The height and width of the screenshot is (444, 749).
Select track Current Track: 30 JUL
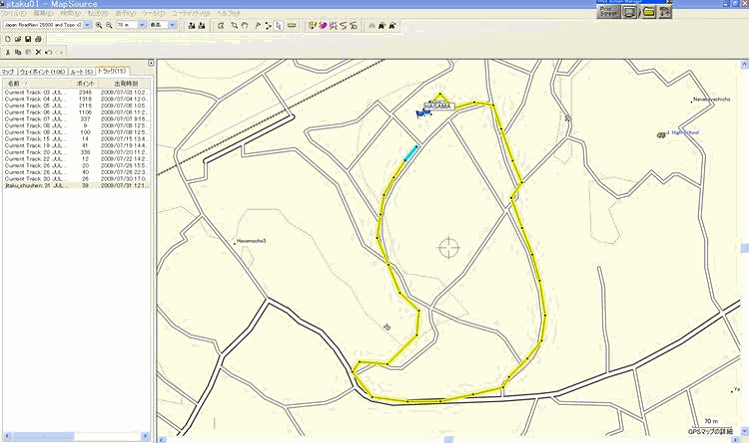(x=76, y=179)
